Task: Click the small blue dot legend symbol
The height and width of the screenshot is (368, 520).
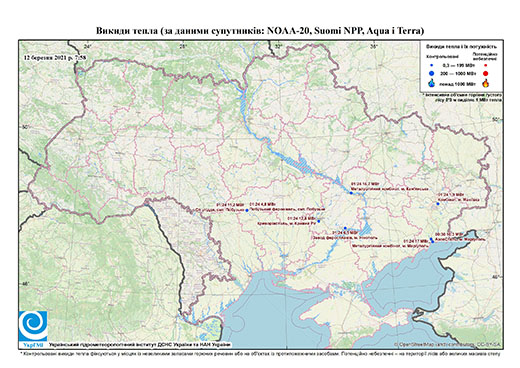Action: 432,65
